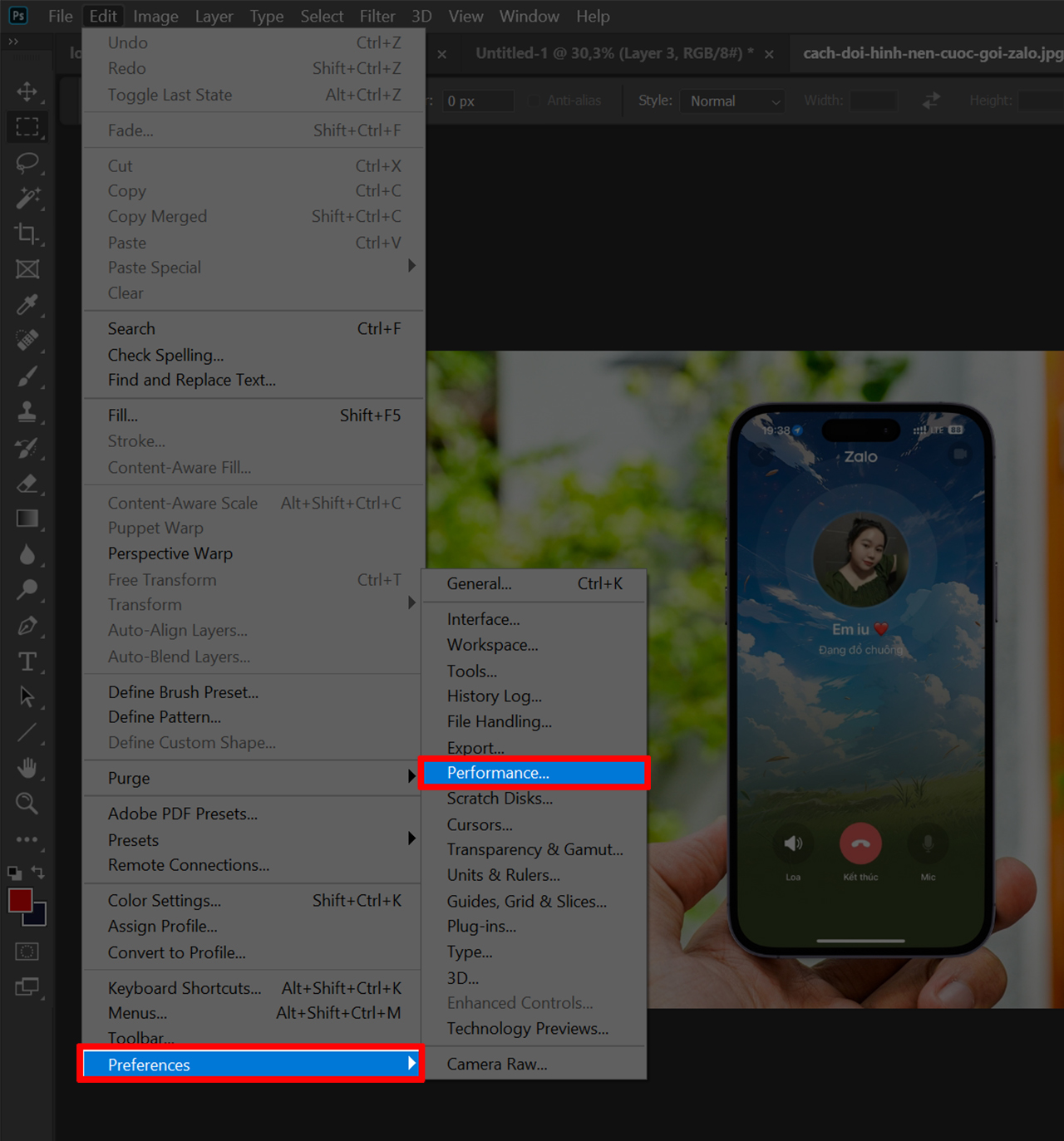Open Camera Raw... preferences
1064x1141 pixels.
click(x=534, y=1064)
